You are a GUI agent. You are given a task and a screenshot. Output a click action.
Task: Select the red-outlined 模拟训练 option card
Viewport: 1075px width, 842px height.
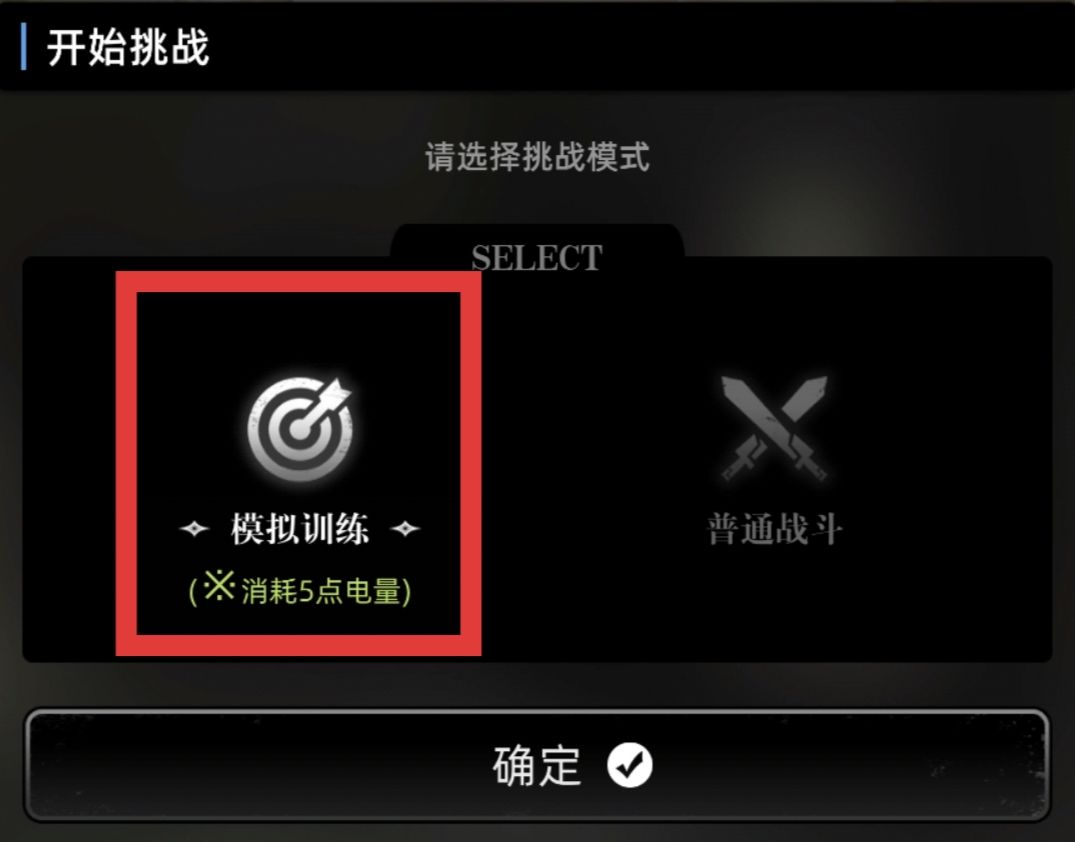click(x=298, y=464)
